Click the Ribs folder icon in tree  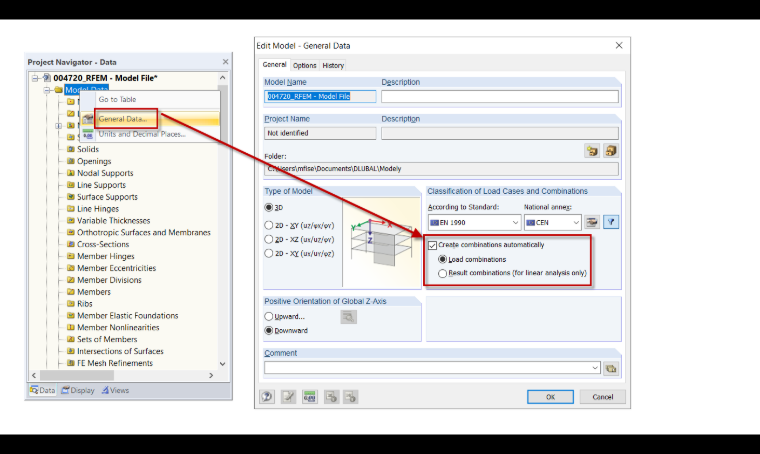(71, 304)
